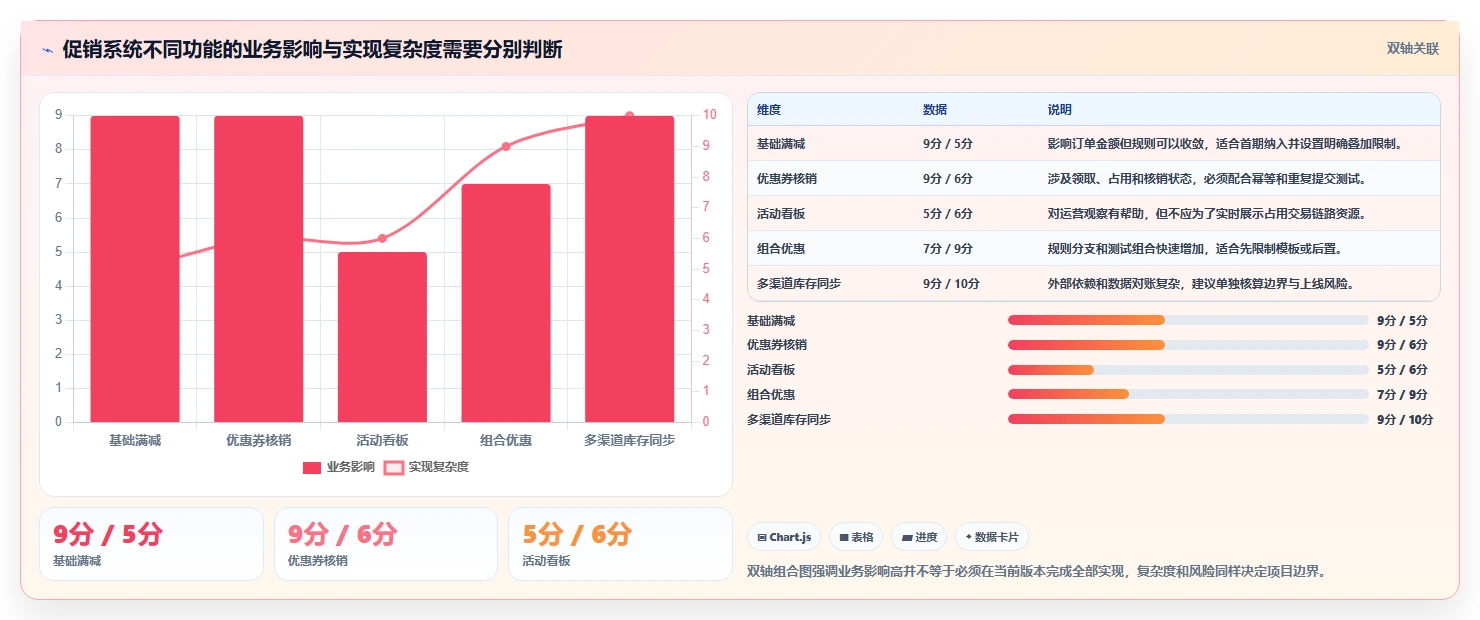Click the 表格 tag chip
This screenshot has width=1480, height=620.
[856, 537]
